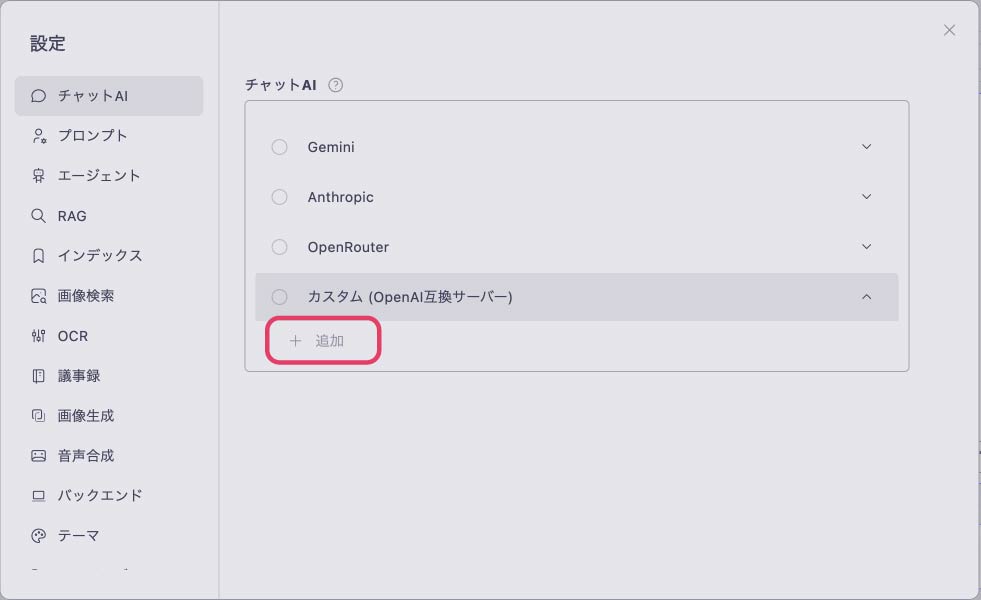Open the テーマ settings page
This screenshot has width=981, height=600.
[109, 536]
